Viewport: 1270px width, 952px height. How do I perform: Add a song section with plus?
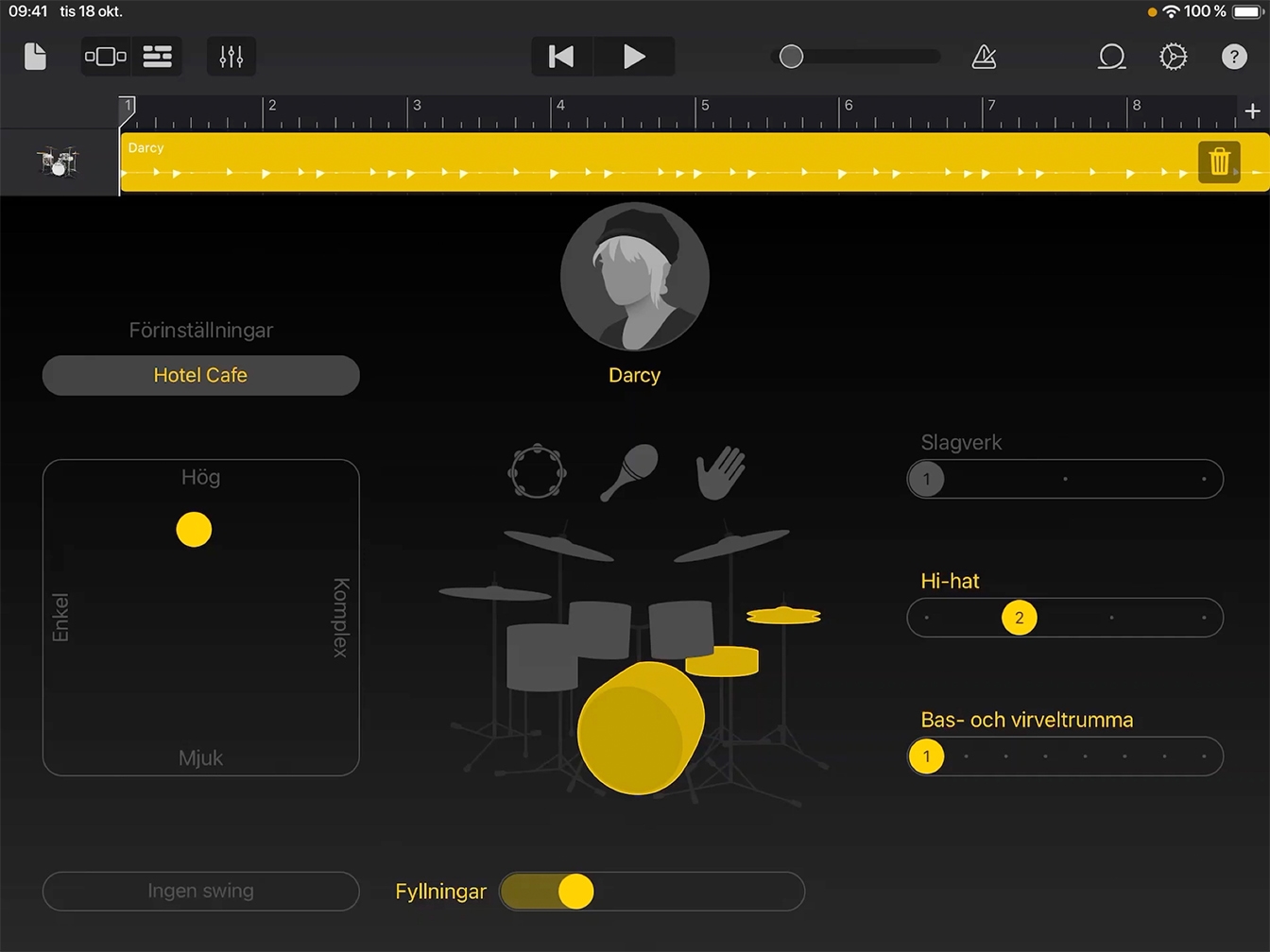pyautogui.click(x=1252, y=111)
